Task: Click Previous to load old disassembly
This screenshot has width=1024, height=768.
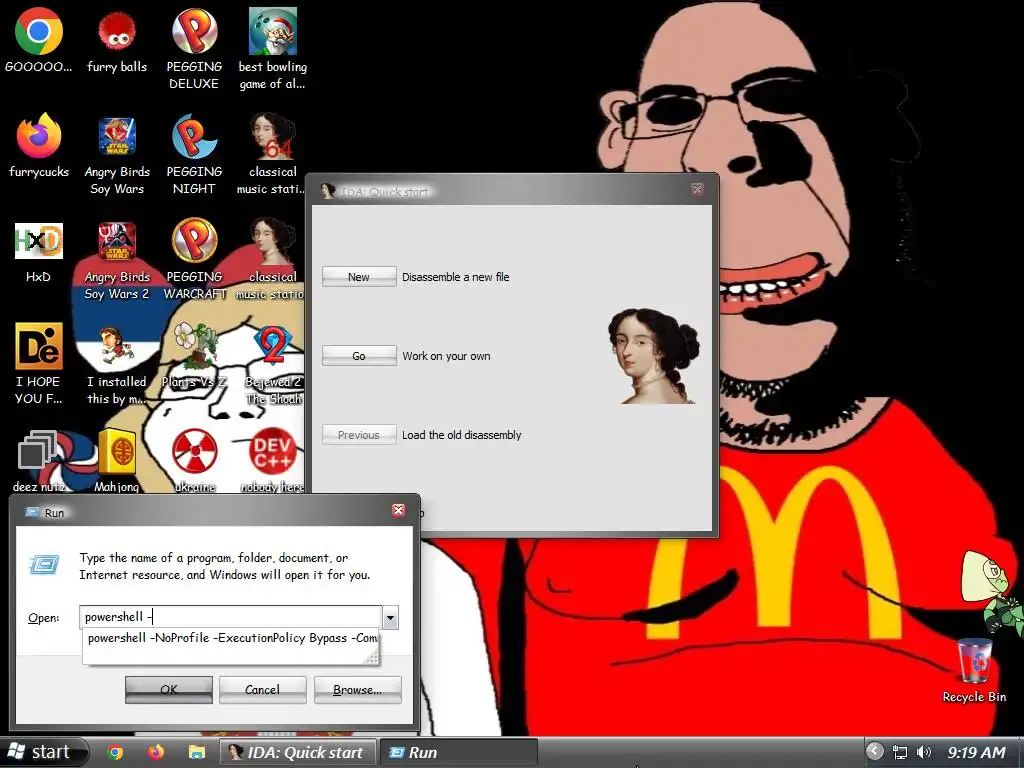Action: point(359,435)
